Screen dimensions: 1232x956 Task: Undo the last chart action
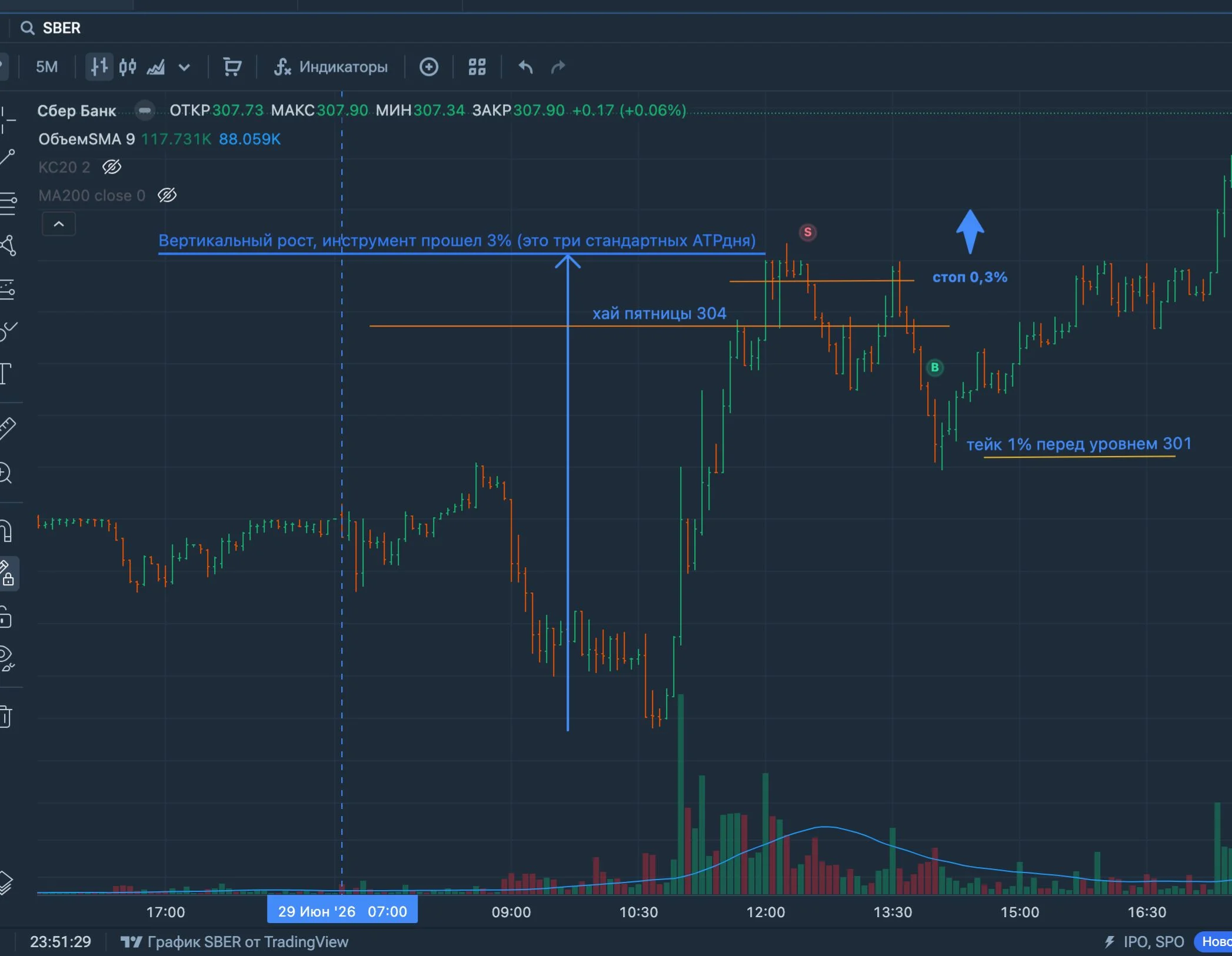[525, 67]
